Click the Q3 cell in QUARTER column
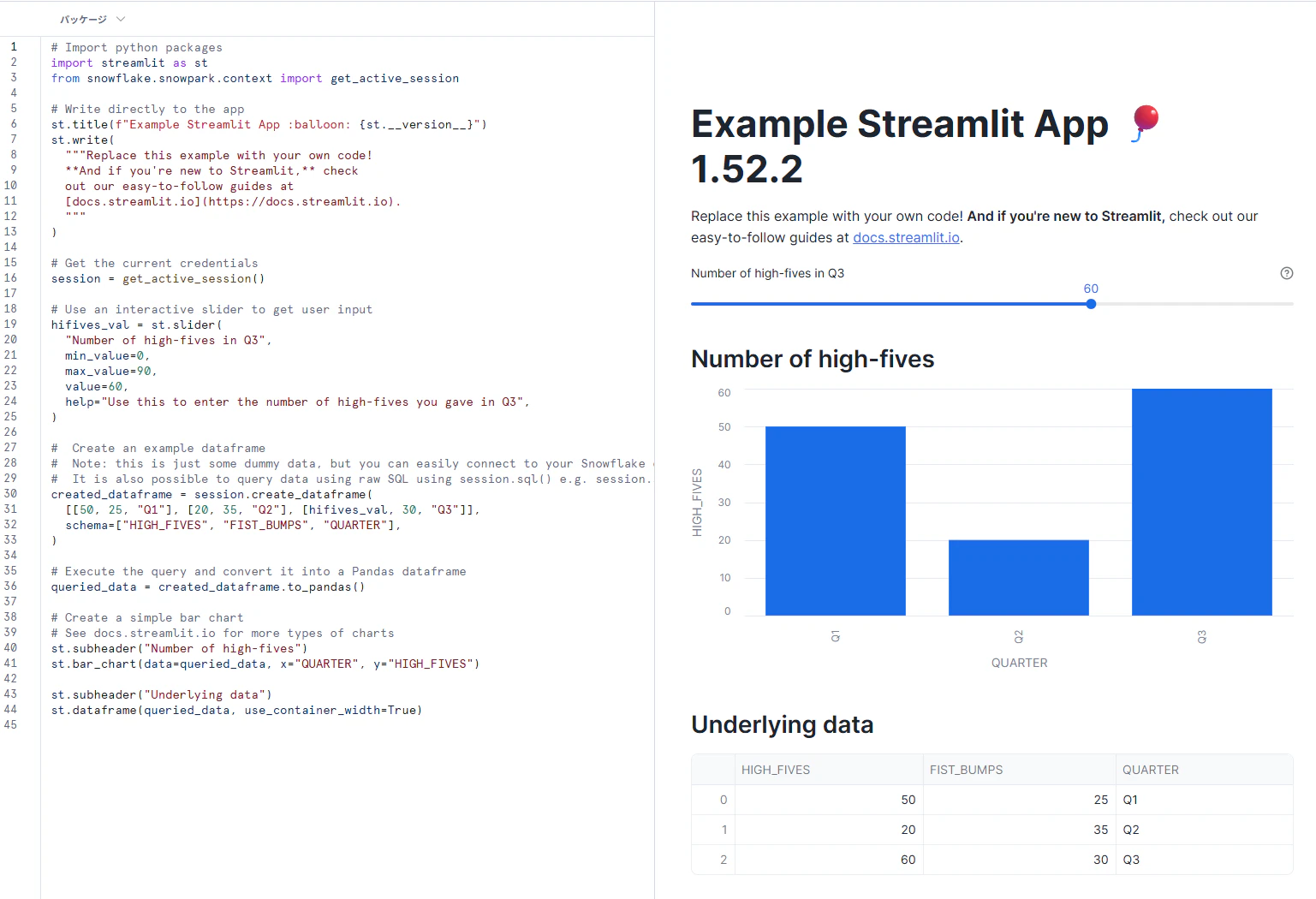Image resolution: width=1316 pixels, height=899 pixels. pyautogui.click(x=1204, y=860)
